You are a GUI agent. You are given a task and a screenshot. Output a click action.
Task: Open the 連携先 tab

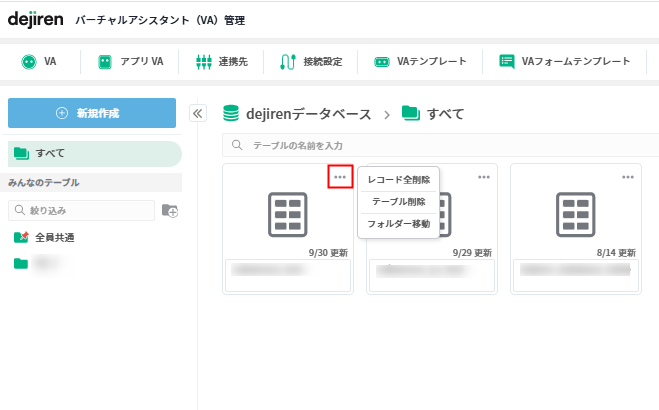[220, 61]
